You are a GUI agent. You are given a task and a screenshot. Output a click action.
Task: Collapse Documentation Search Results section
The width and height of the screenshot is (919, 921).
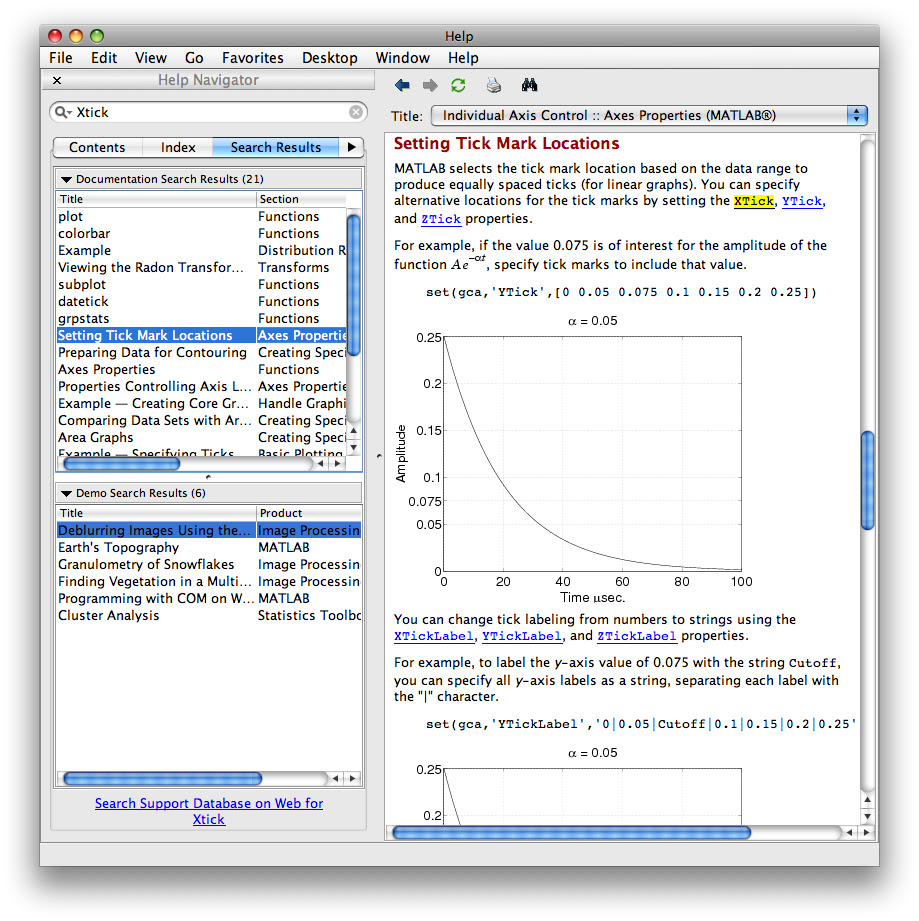[x=66, y=179]
